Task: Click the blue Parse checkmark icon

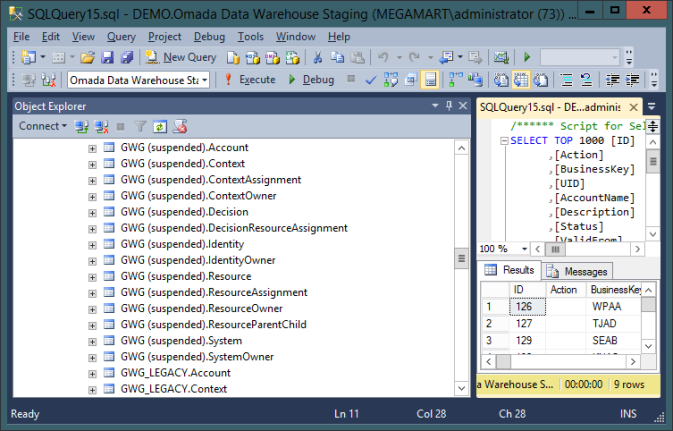Action: tap(371, 80)
